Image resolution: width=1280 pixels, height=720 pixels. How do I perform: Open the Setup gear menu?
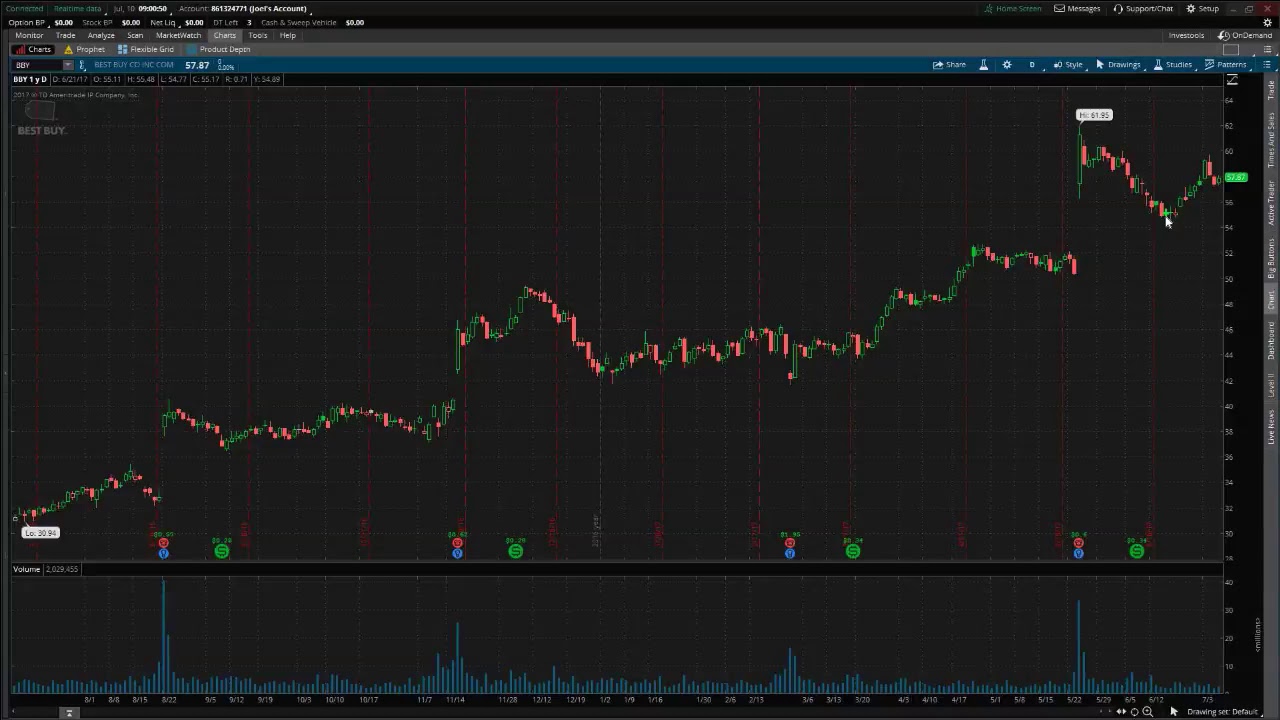(1203, 8)
